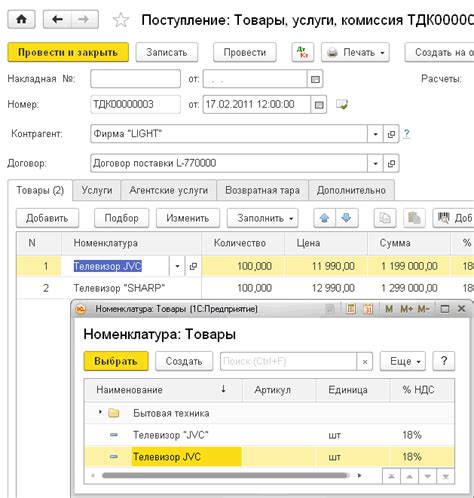Open the calculator icon in Номенклатура window

click(x=351, y=309)
